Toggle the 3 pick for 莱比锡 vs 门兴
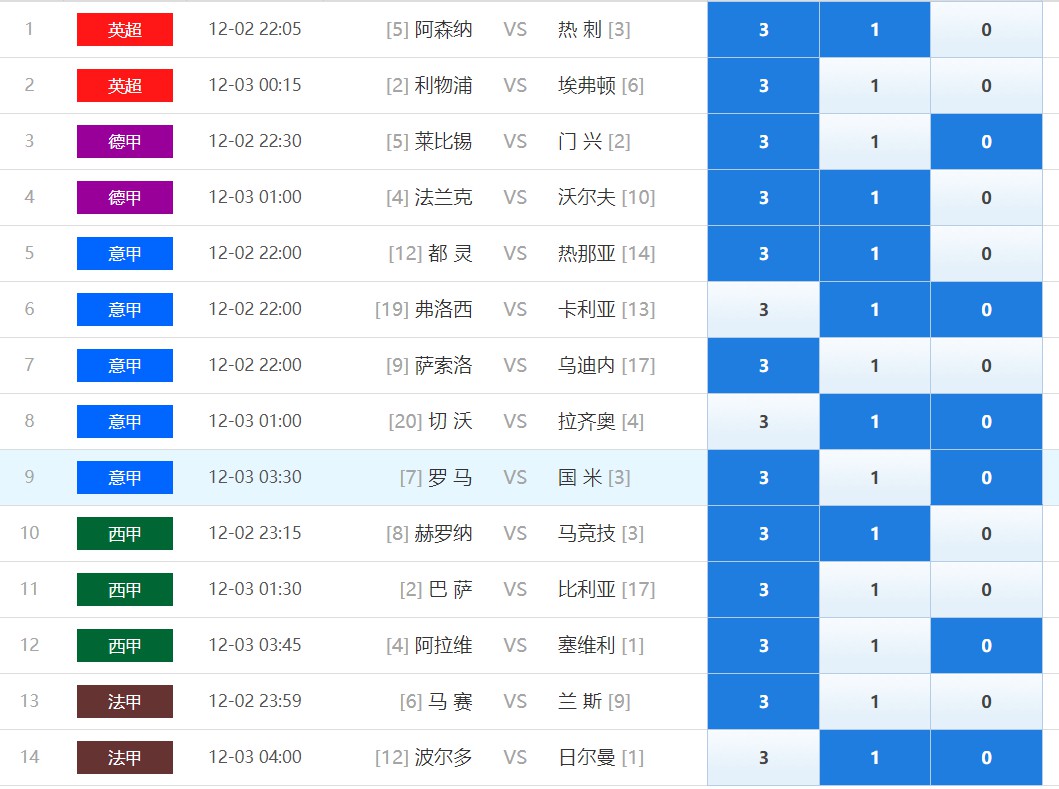1059x789 pixels. pyautogui.click(x=763, y=141)
